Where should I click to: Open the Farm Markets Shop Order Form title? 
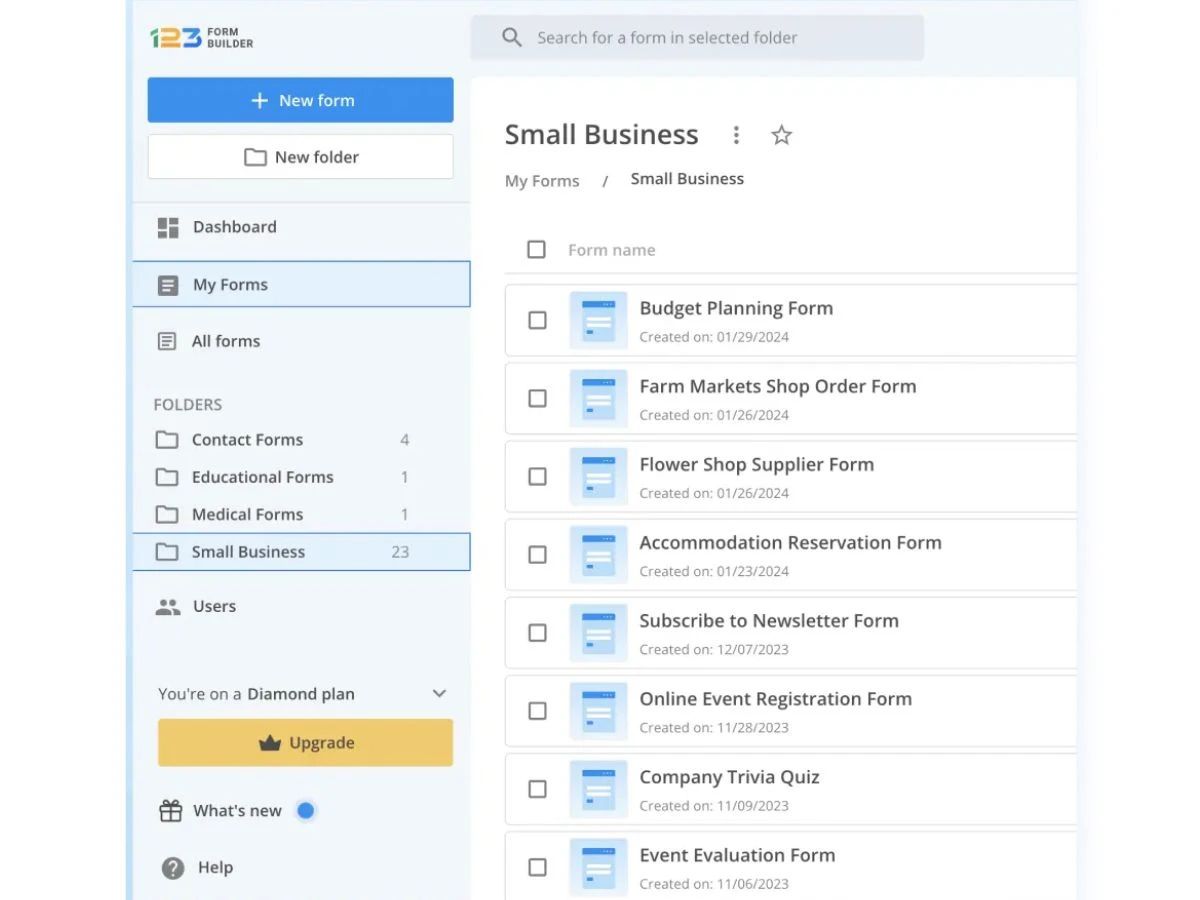tap(778, 386)
